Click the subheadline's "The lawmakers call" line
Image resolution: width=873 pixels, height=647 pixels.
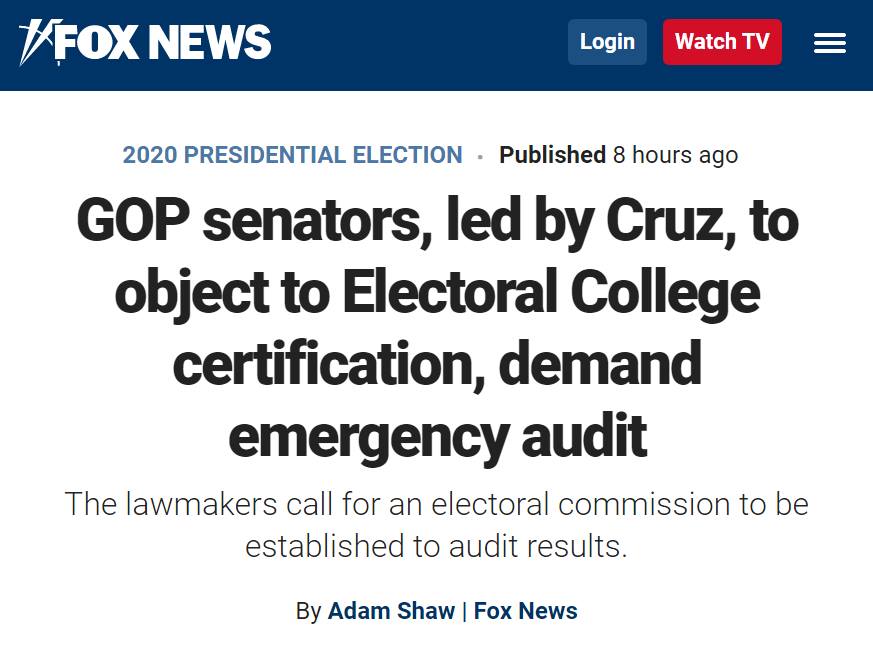[x=437, y=503]
